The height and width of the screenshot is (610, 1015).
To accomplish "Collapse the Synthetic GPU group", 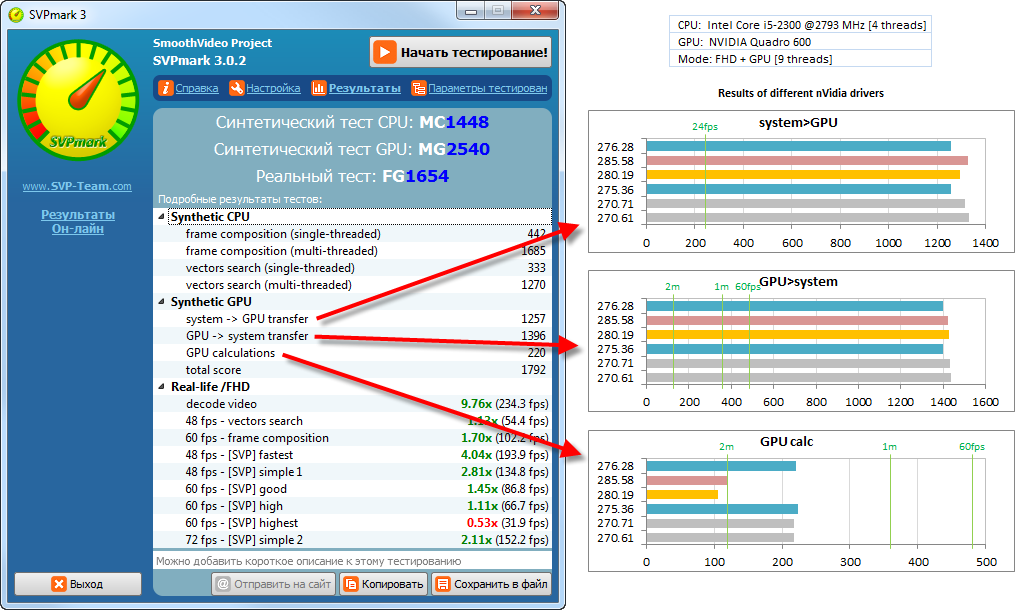I will tap(162, 302).
